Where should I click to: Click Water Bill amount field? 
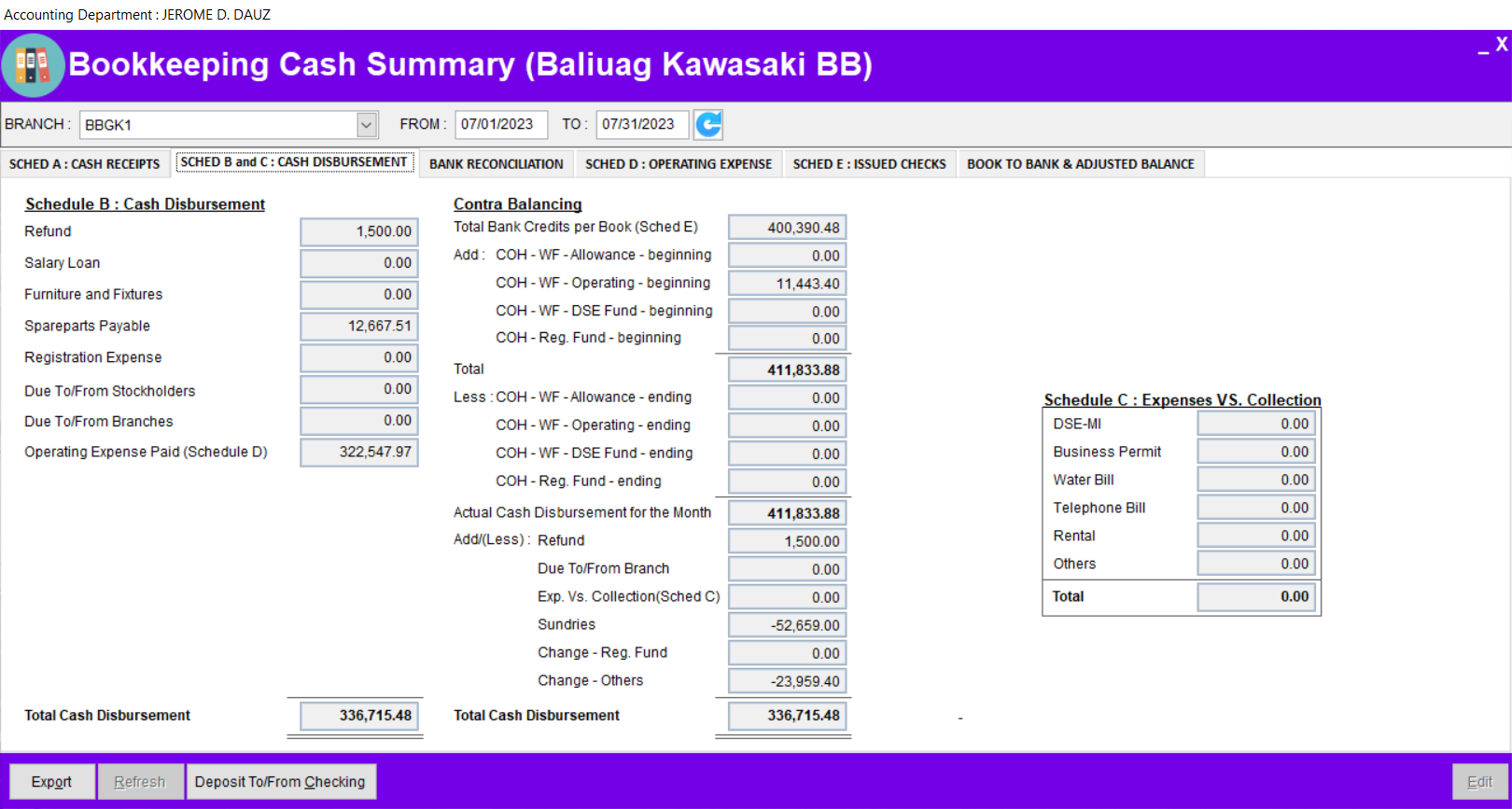(1256, 481)
